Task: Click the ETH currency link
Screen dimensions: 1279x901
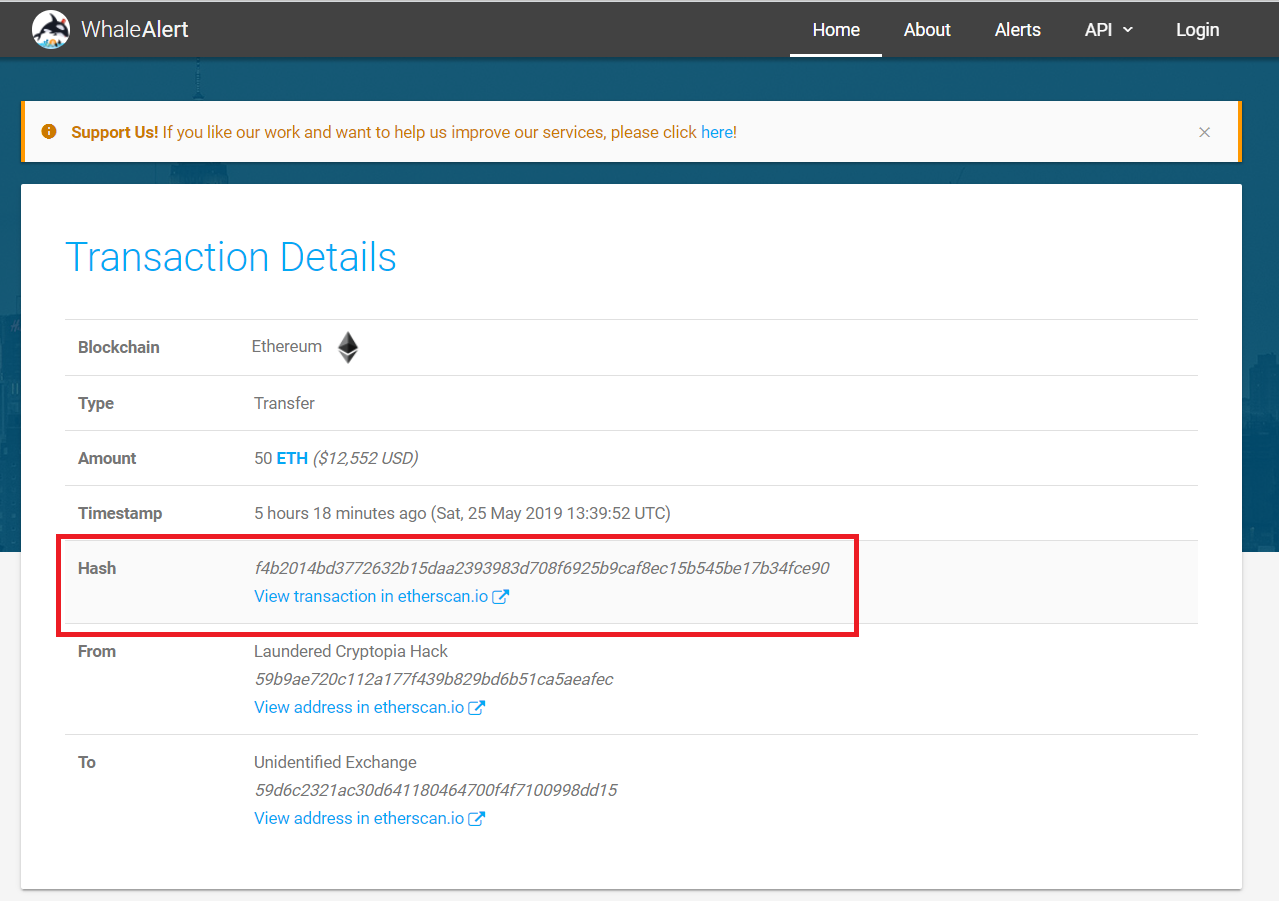Action: 292,458
